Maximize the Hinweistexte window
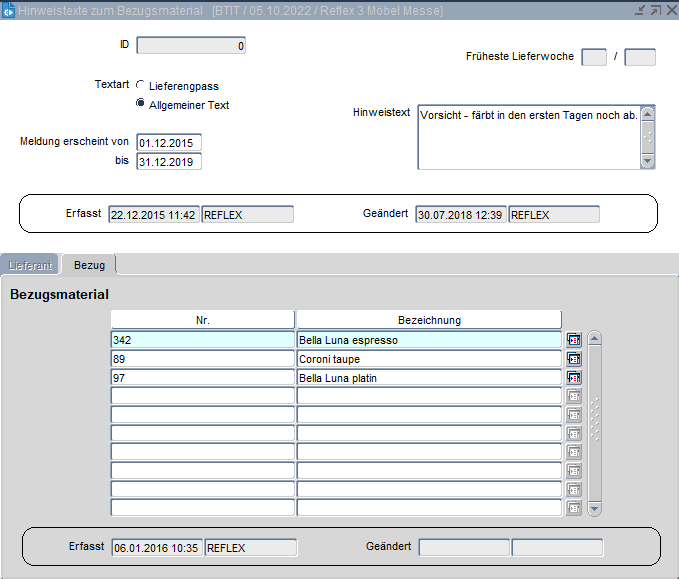Image resolution: width=679 pixels, height=579 pixels. pos(654,10)
